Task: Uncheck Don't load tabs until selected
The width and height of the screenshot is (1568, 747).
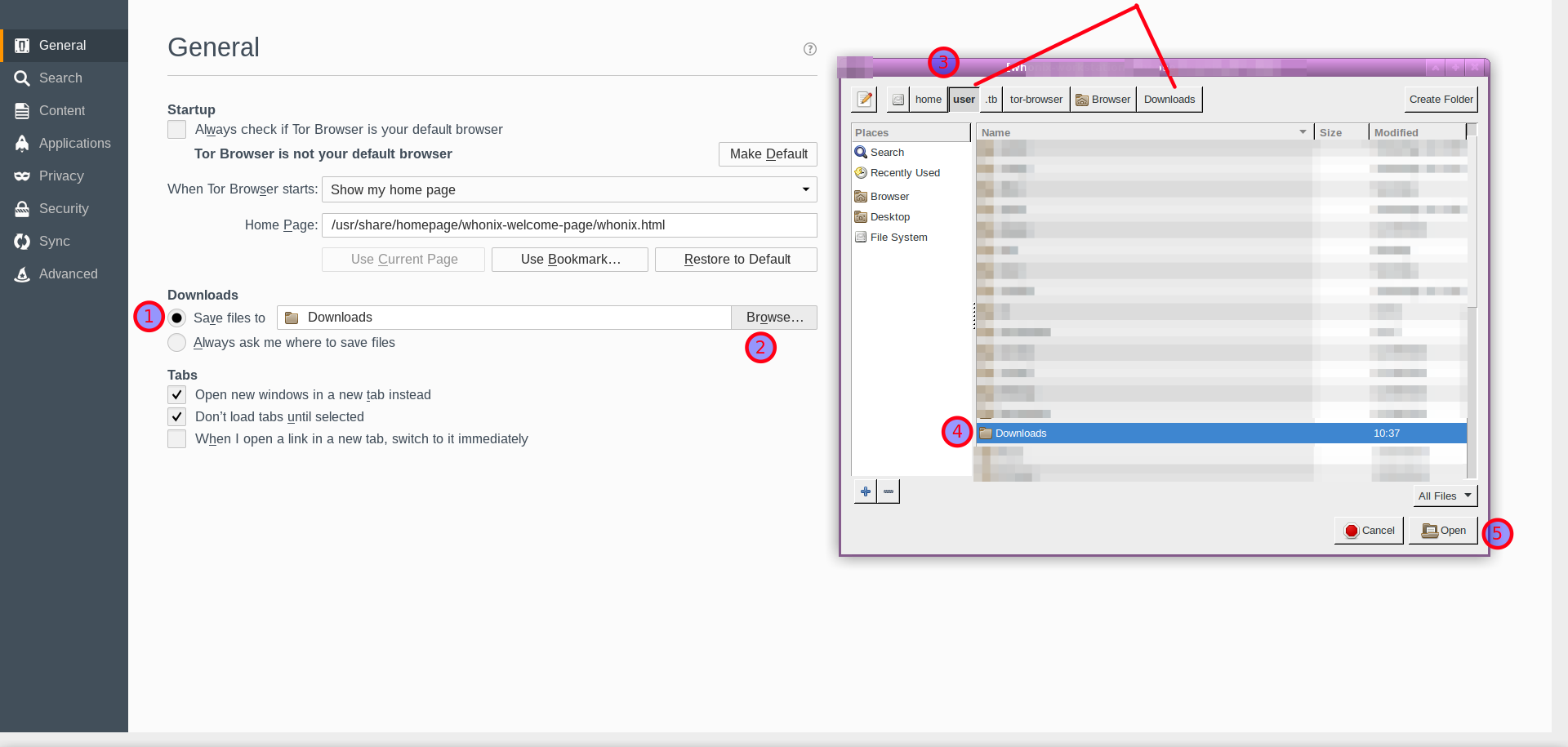Action: click(x=177, y=417)
